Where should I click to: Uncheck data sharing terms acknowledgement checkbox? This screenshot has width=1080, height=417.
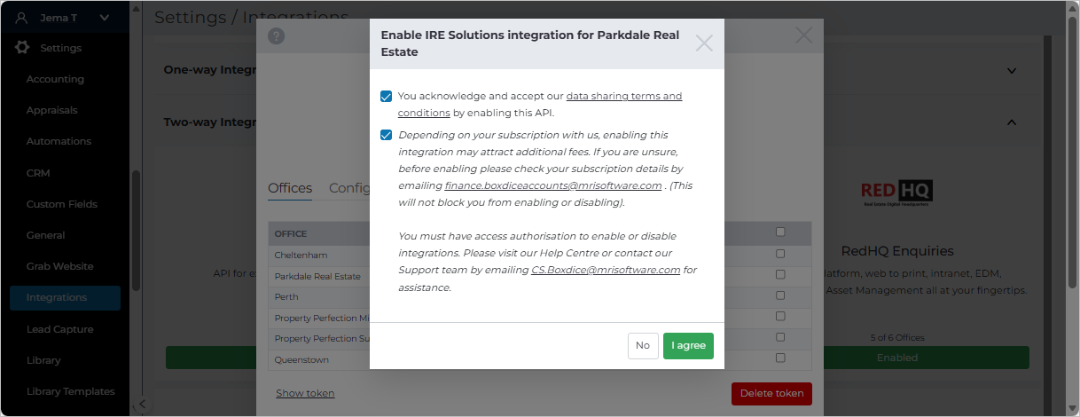click(386, 96)
